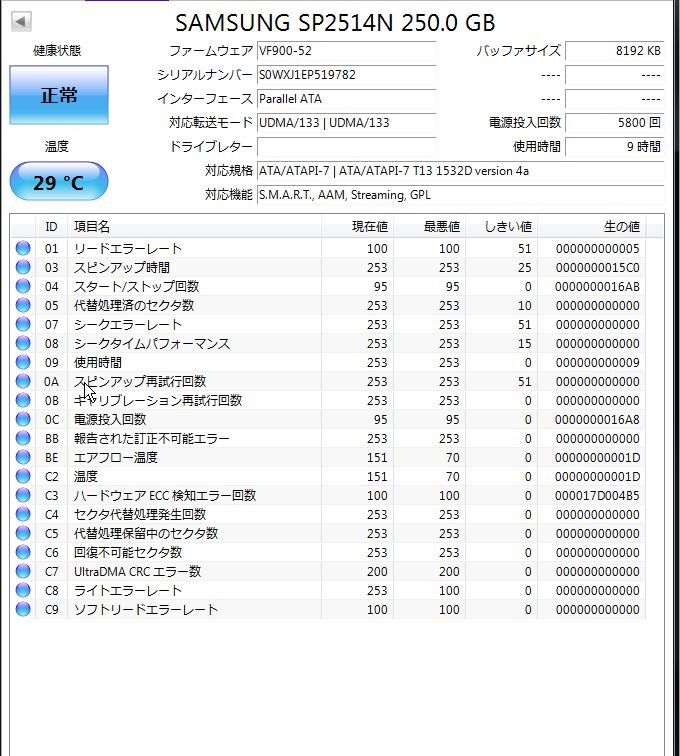680x756 pixels.
Task: Click raw value 000000000009 in 使用時間 row
Action: point(598,362)
